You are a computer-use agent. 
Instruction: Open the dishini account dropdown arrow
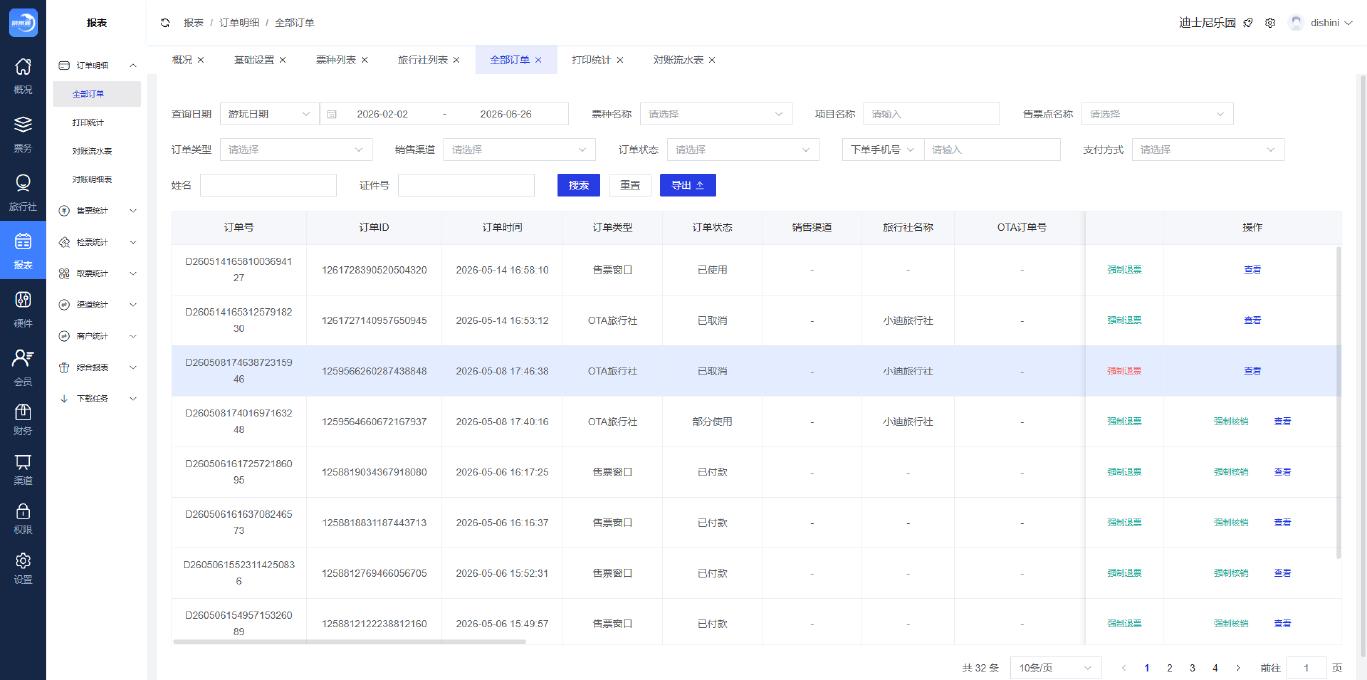[1347, 22]
